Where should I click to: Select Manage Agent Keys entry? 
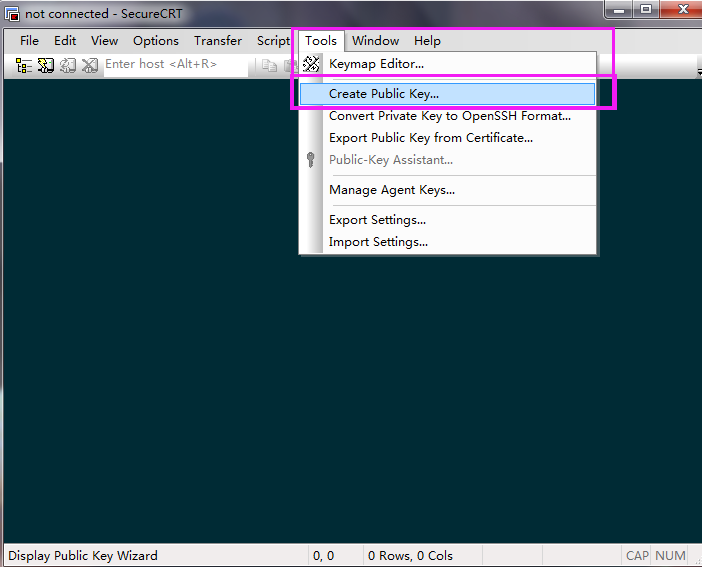448,190
